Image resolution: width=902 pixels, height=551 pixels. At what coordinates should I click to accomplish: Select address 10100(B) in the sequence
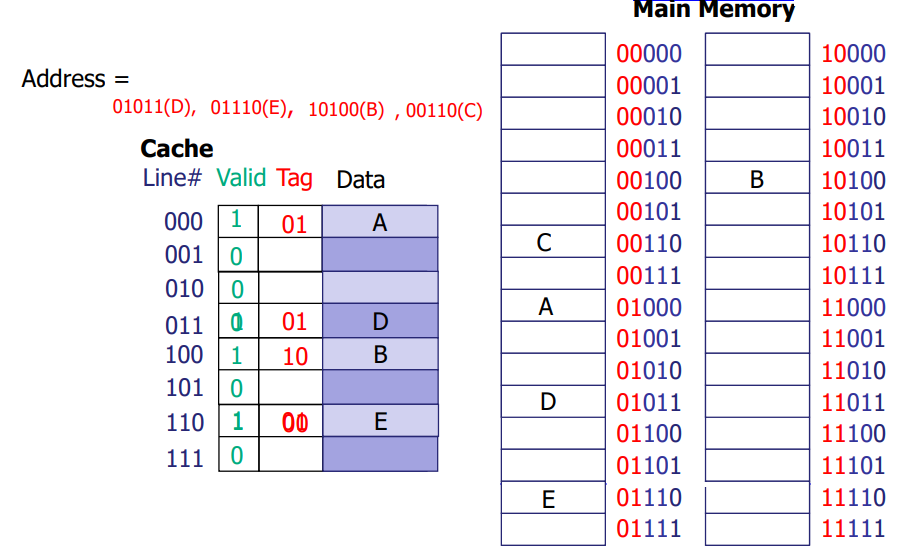click(346, 109)
